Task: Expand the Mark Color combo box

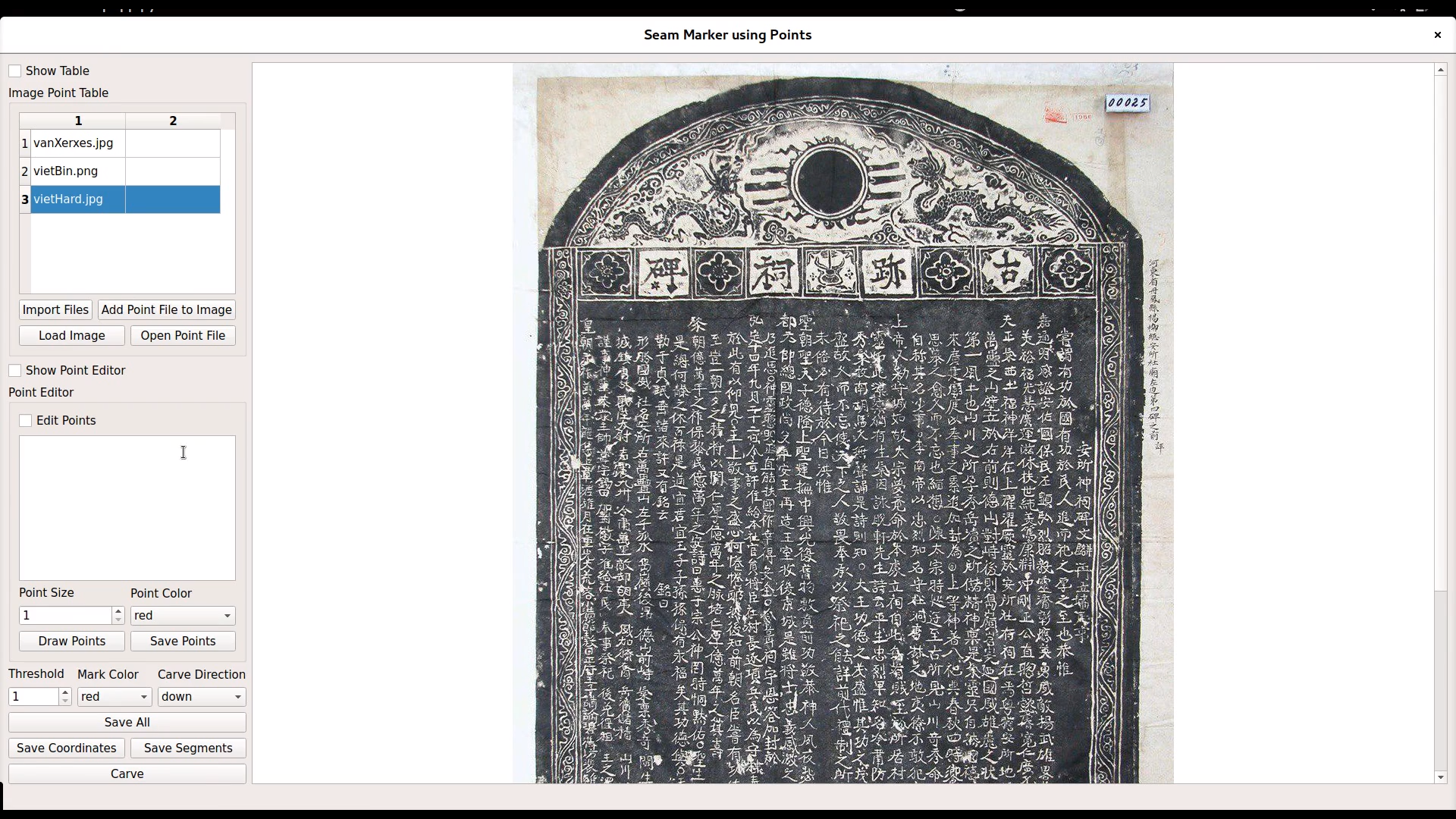Action: [x=115, y=697]
